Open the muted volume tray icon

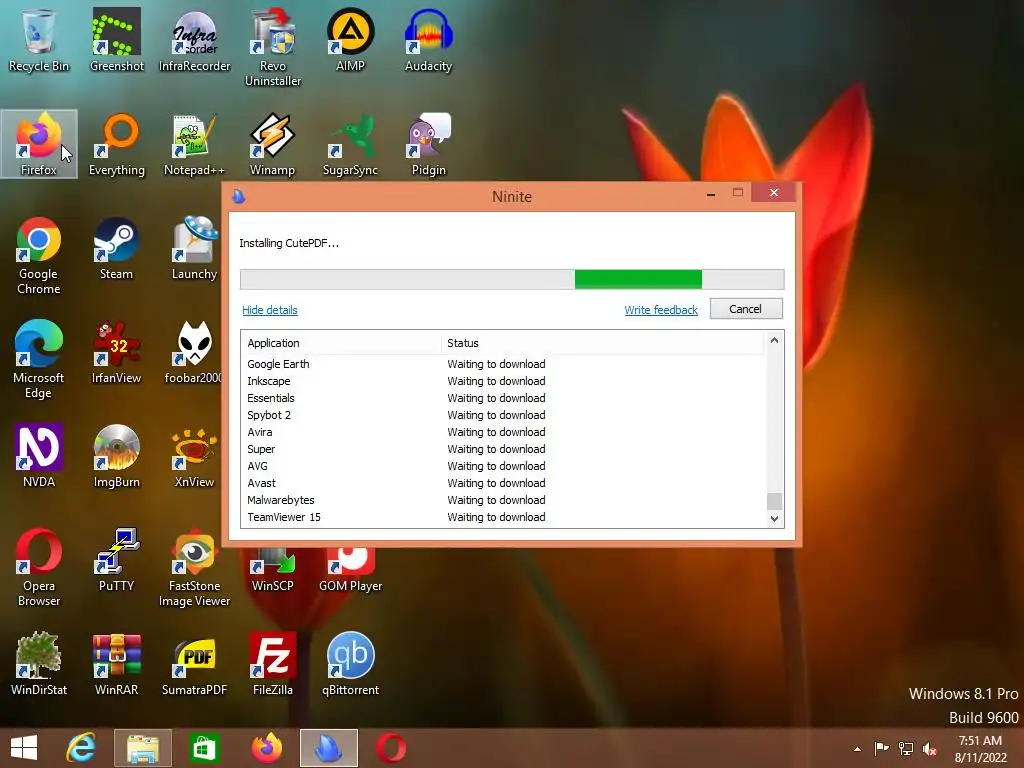(x=930, y=749)
